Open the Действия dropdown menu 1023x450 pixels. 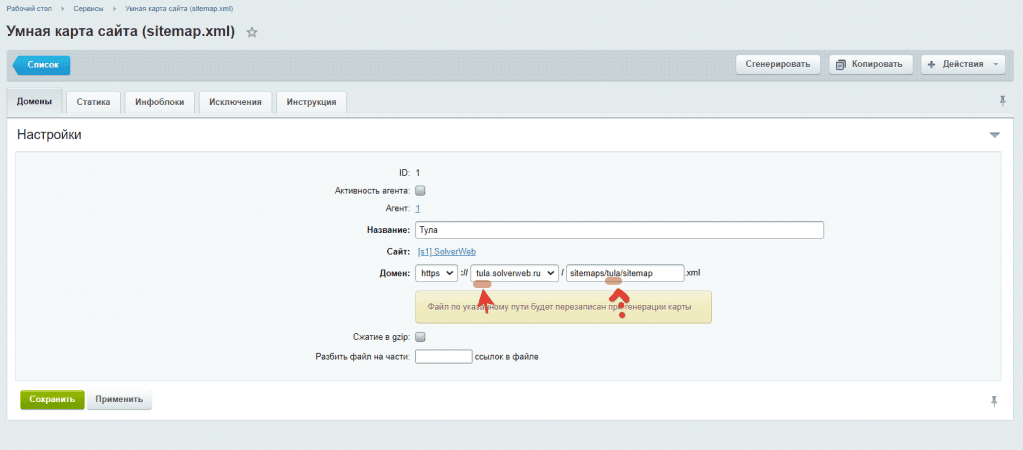(963, 64)
